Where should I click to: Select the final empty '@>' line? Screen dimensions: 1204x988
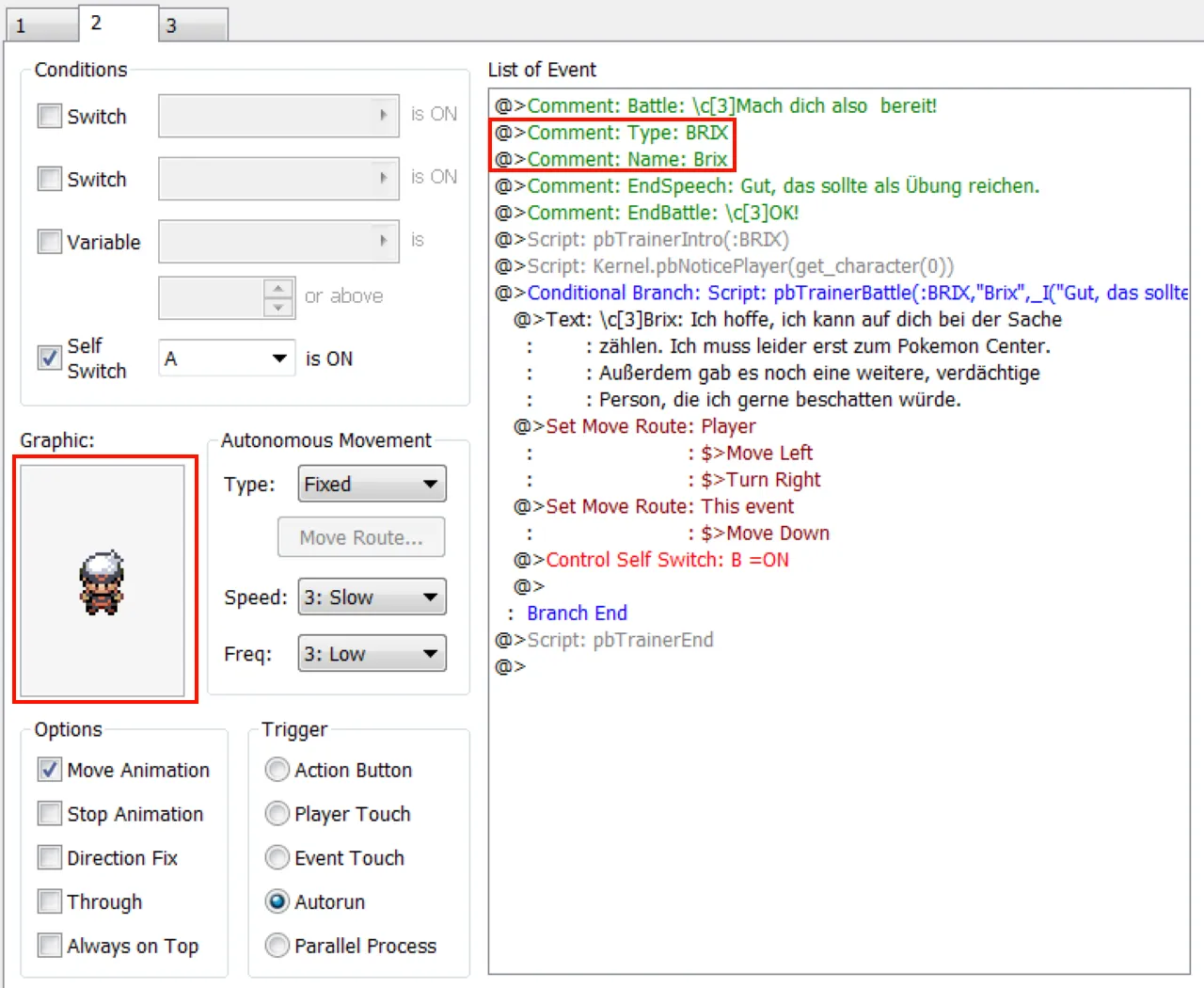click(511, 666)
